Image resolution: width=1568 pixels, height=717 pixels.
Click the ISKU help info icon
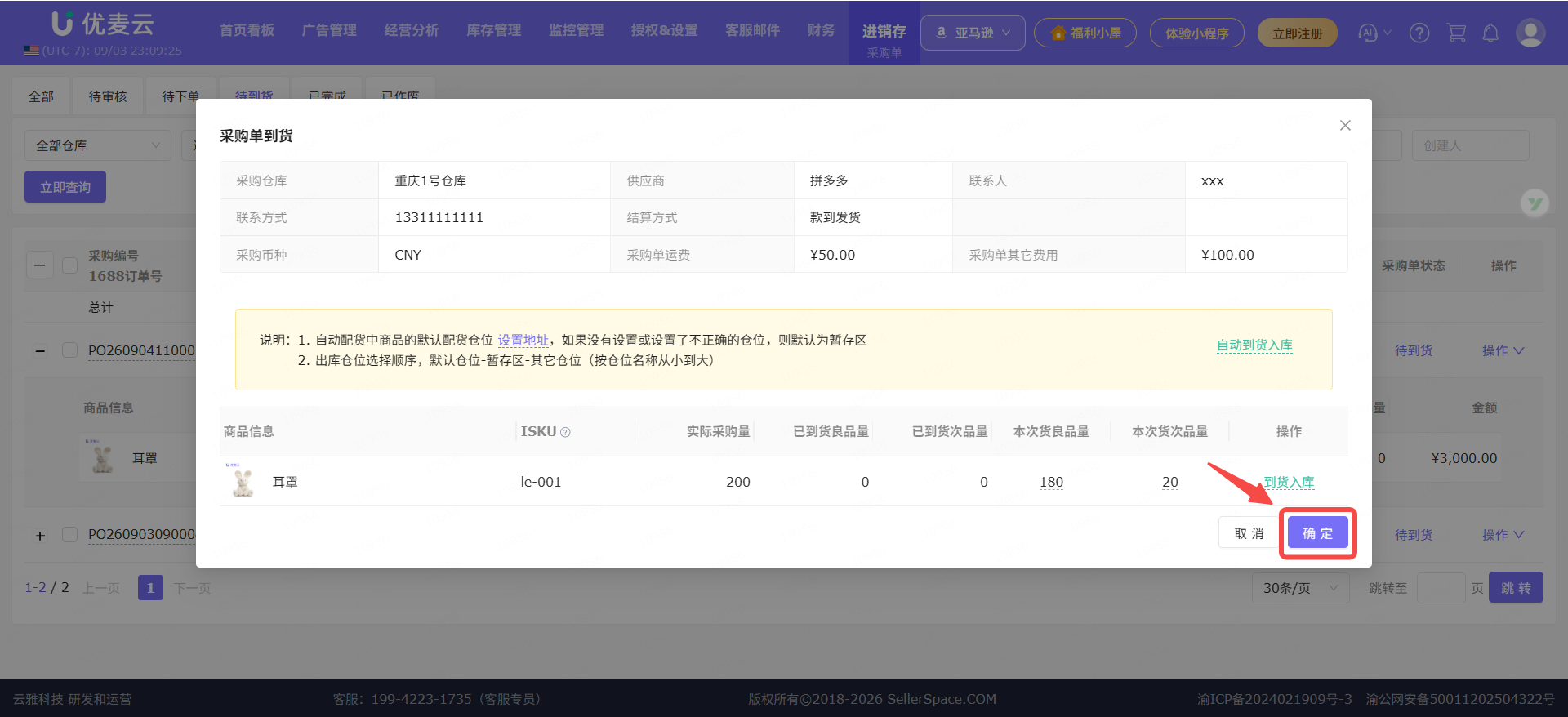point(565,432)
